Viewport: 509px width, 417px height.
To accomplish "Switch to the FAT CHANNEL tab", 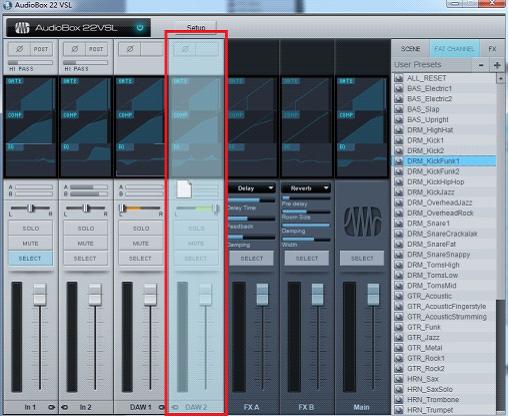I will [454, 49].
